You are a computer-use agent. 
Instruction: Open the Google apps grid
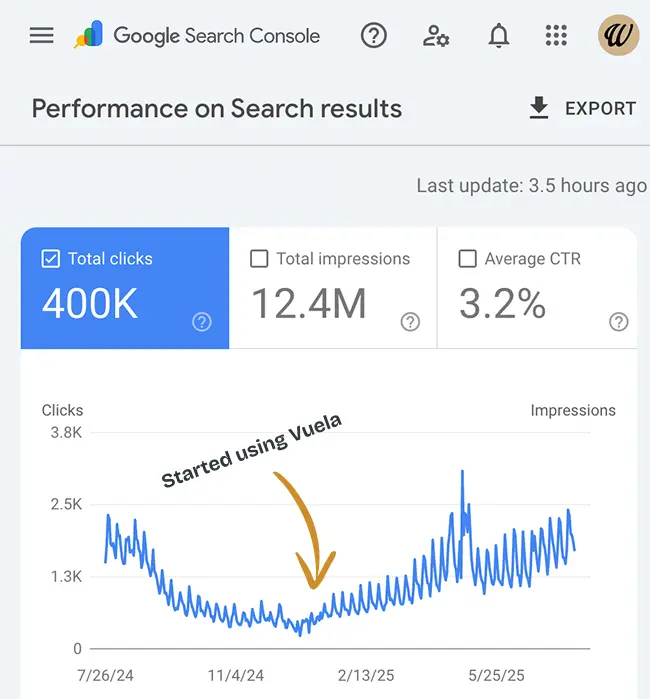[x=556, y=36]
